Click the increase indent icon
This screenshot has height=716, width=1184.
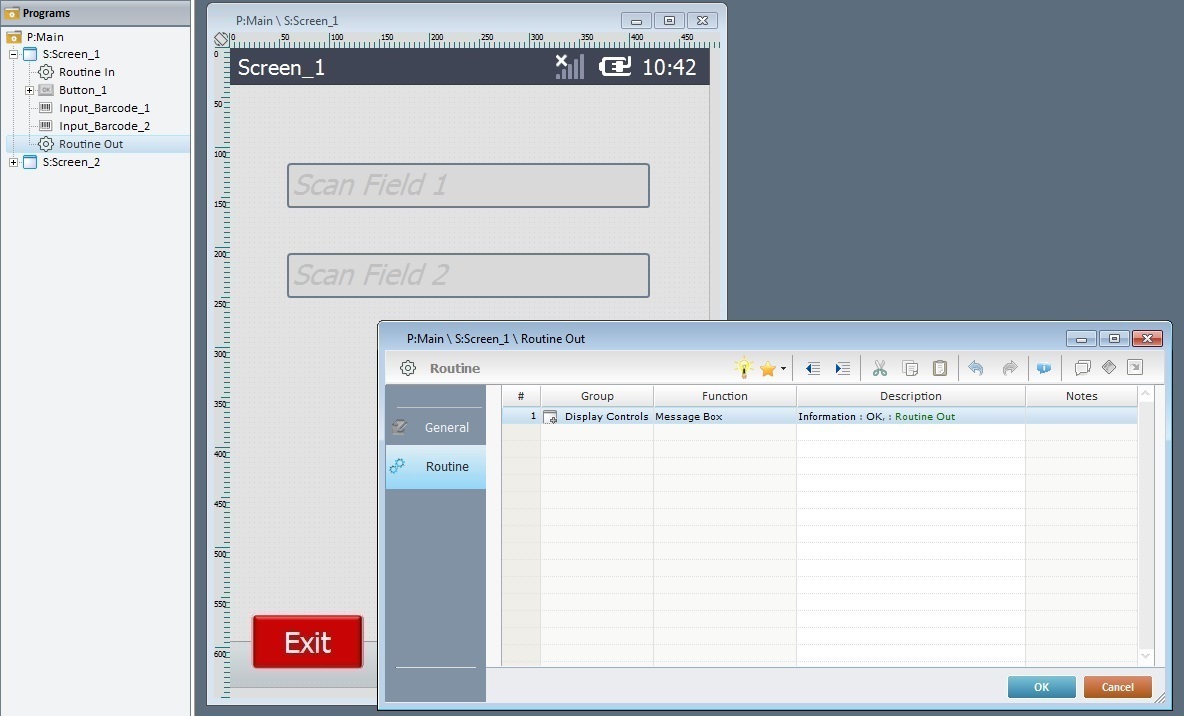pos(843,369)
